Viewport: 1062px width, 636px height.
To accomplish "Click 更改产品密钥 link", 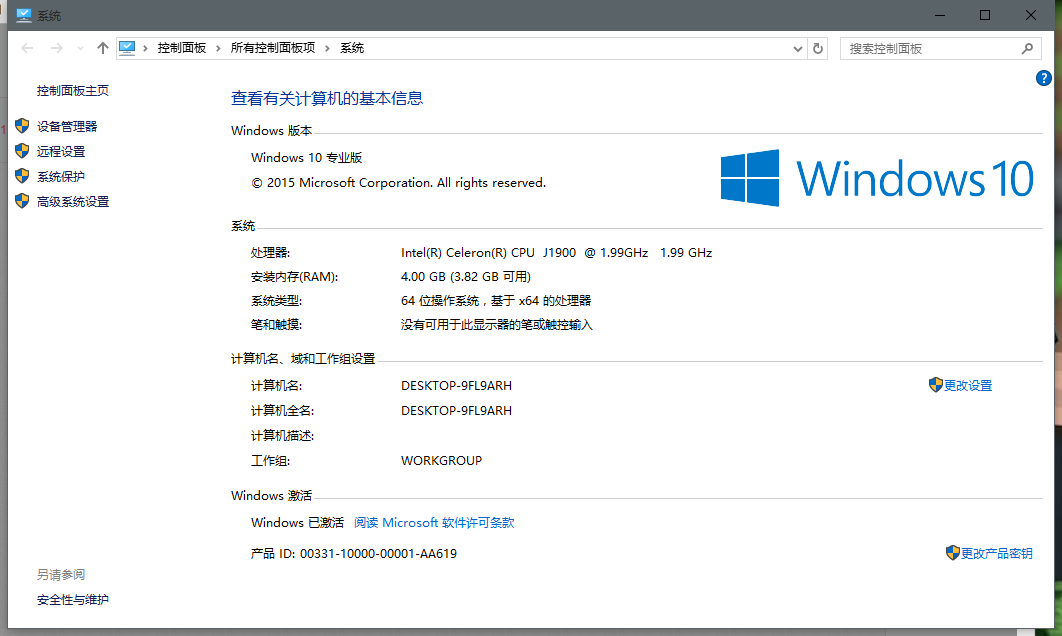I will [x=997, y=553].
